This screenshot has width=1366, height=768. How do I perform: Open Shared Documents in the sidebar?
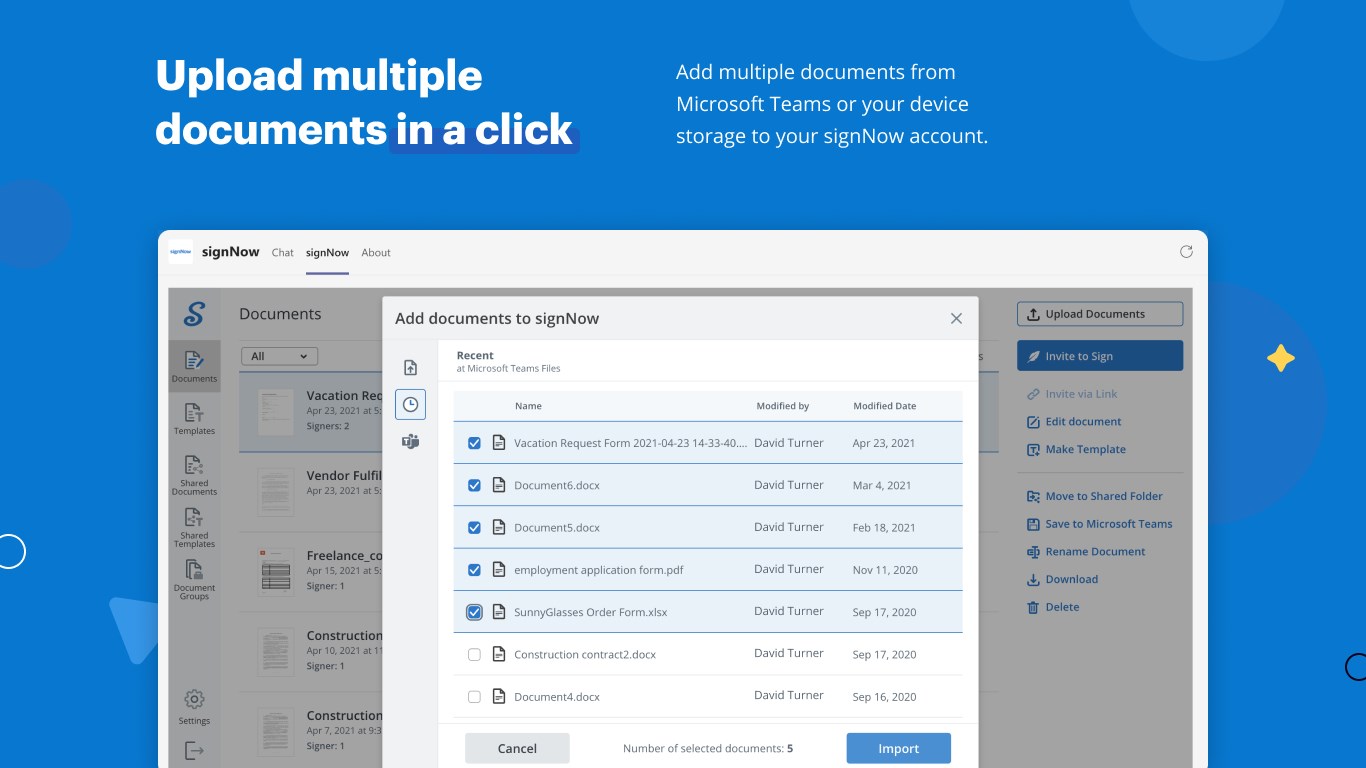point(194,475)
